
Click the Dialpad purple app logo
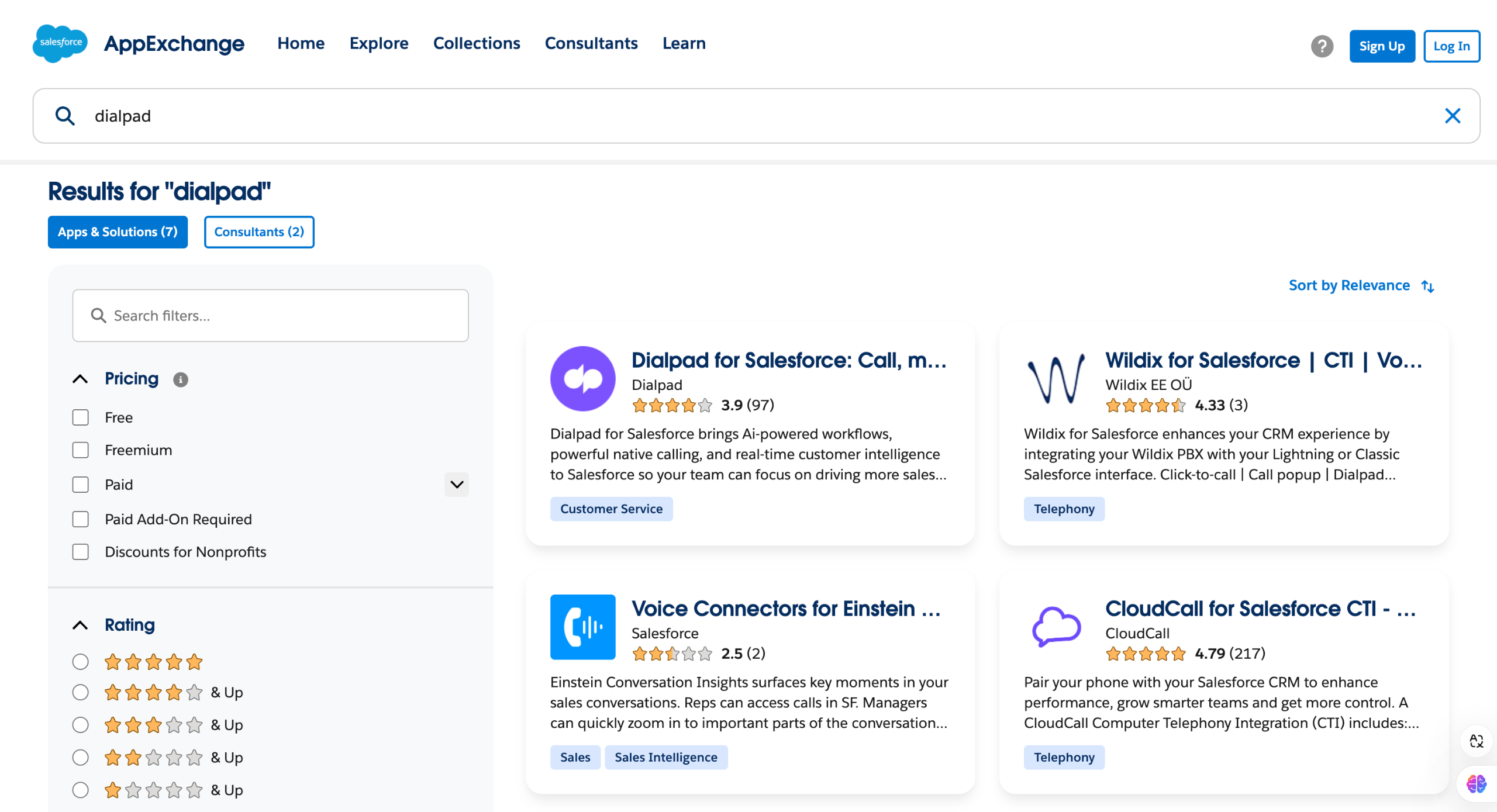click(582, 379)
